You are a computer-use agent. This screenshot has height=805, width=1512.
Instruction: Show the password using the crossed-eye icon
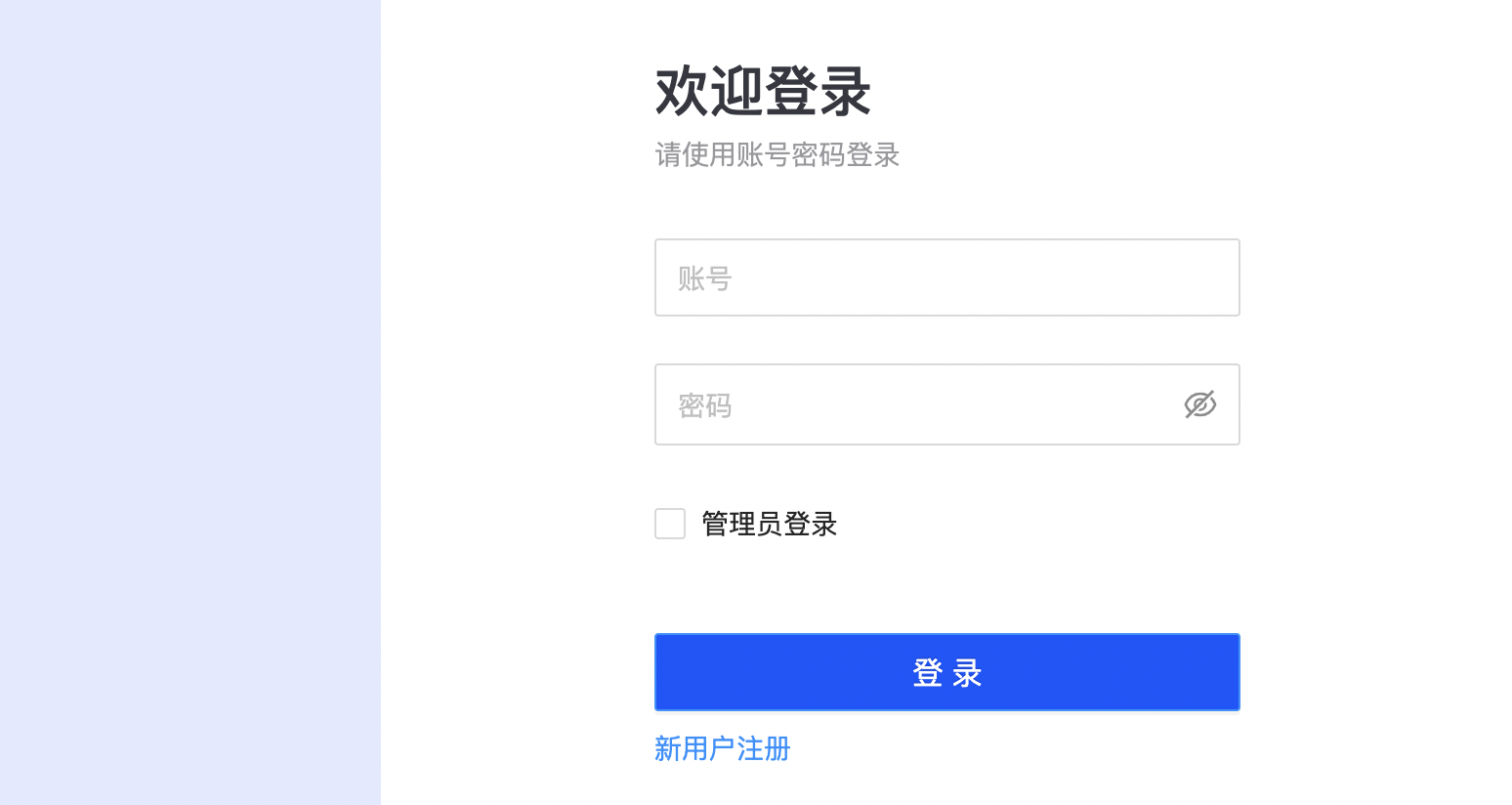1199,404
